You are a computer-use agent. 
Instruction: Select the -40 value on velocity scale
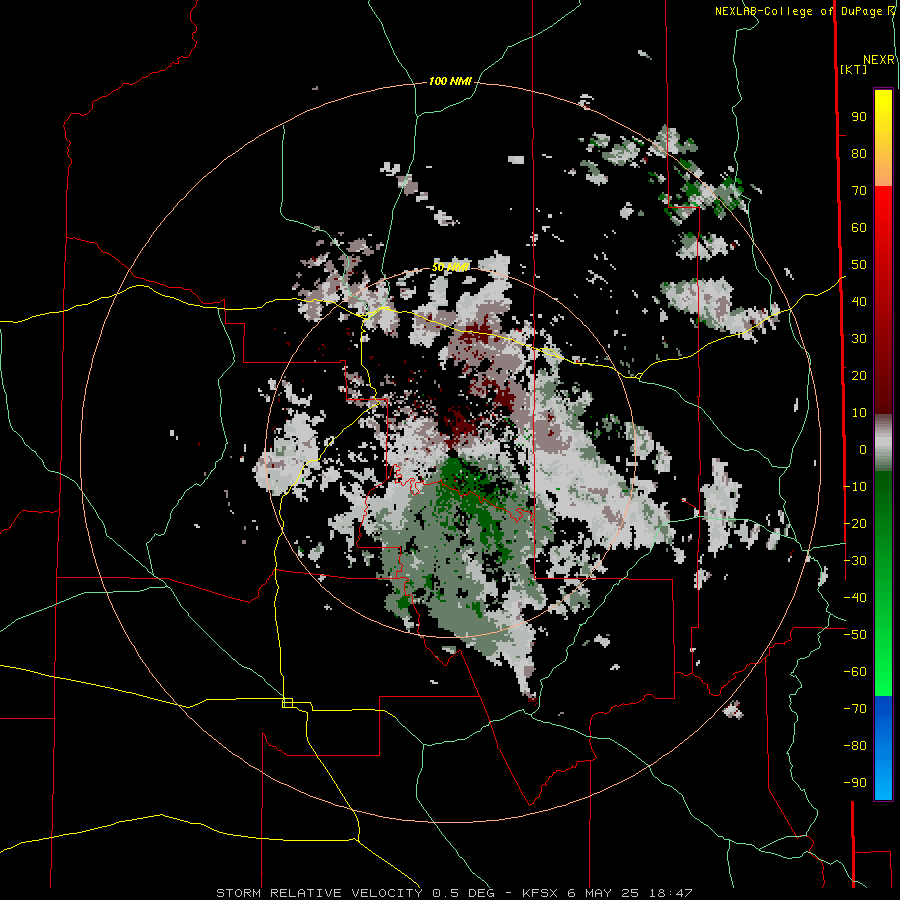855,598
